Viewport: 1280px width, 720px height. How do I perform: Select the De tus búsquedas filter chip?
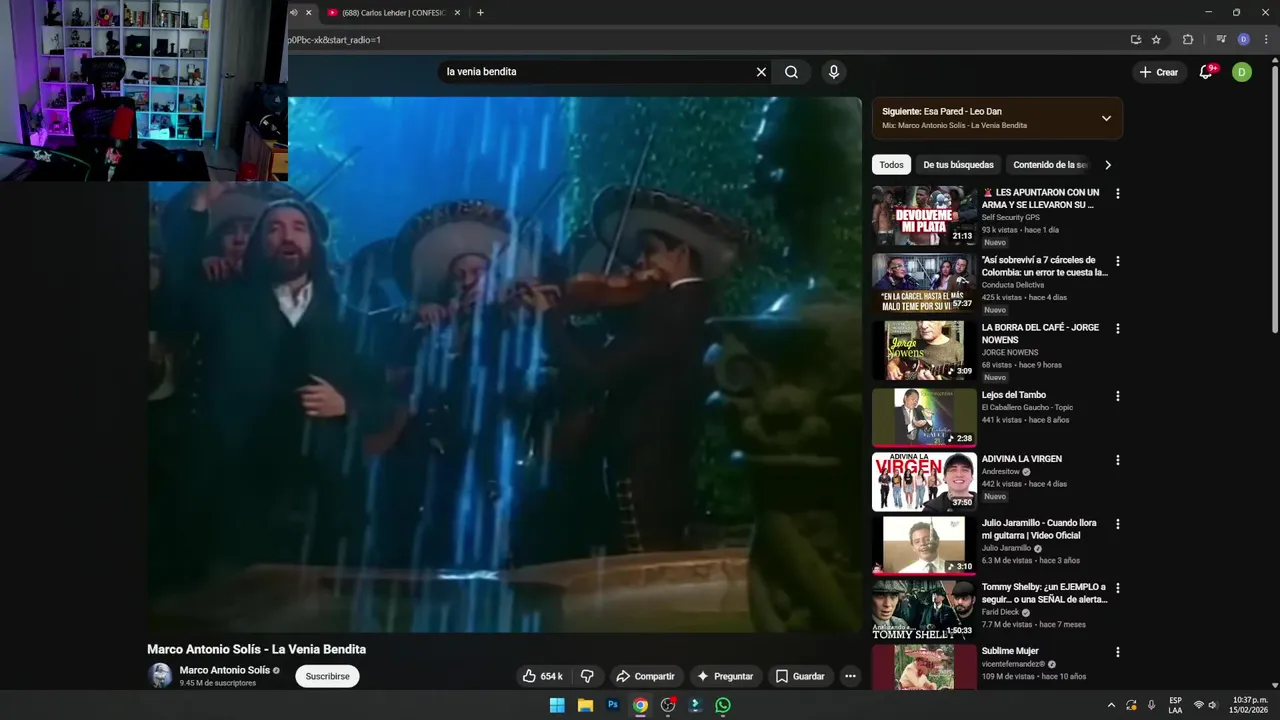click(958, 165)
